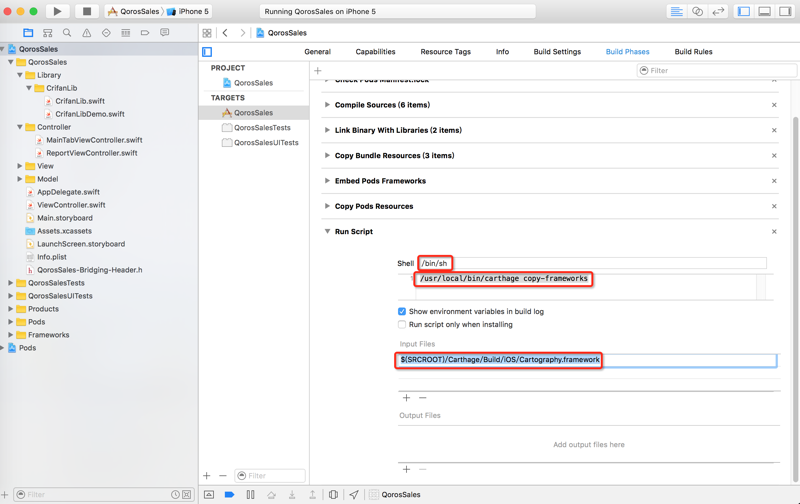Screen dimensions: 800x504
Task: Expand Copy Bundle Resources phase
Action: coord(327,156)
